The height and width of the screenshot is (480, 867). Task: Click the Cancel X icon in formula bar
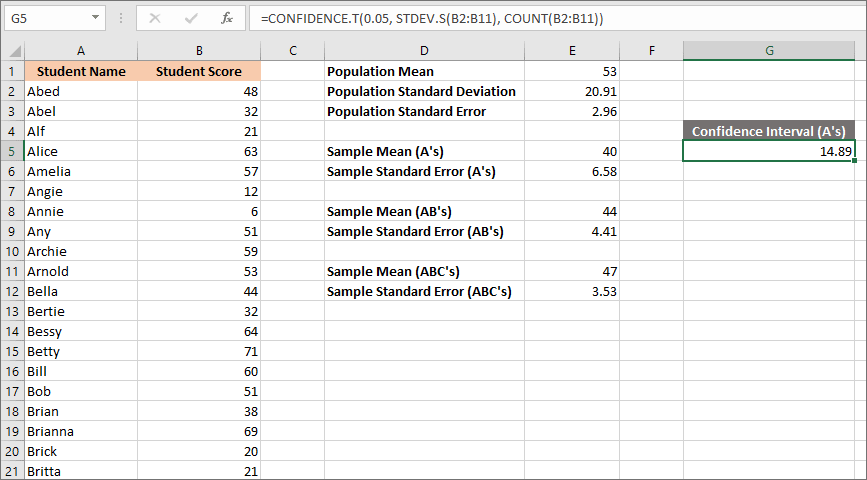(154, 19)
